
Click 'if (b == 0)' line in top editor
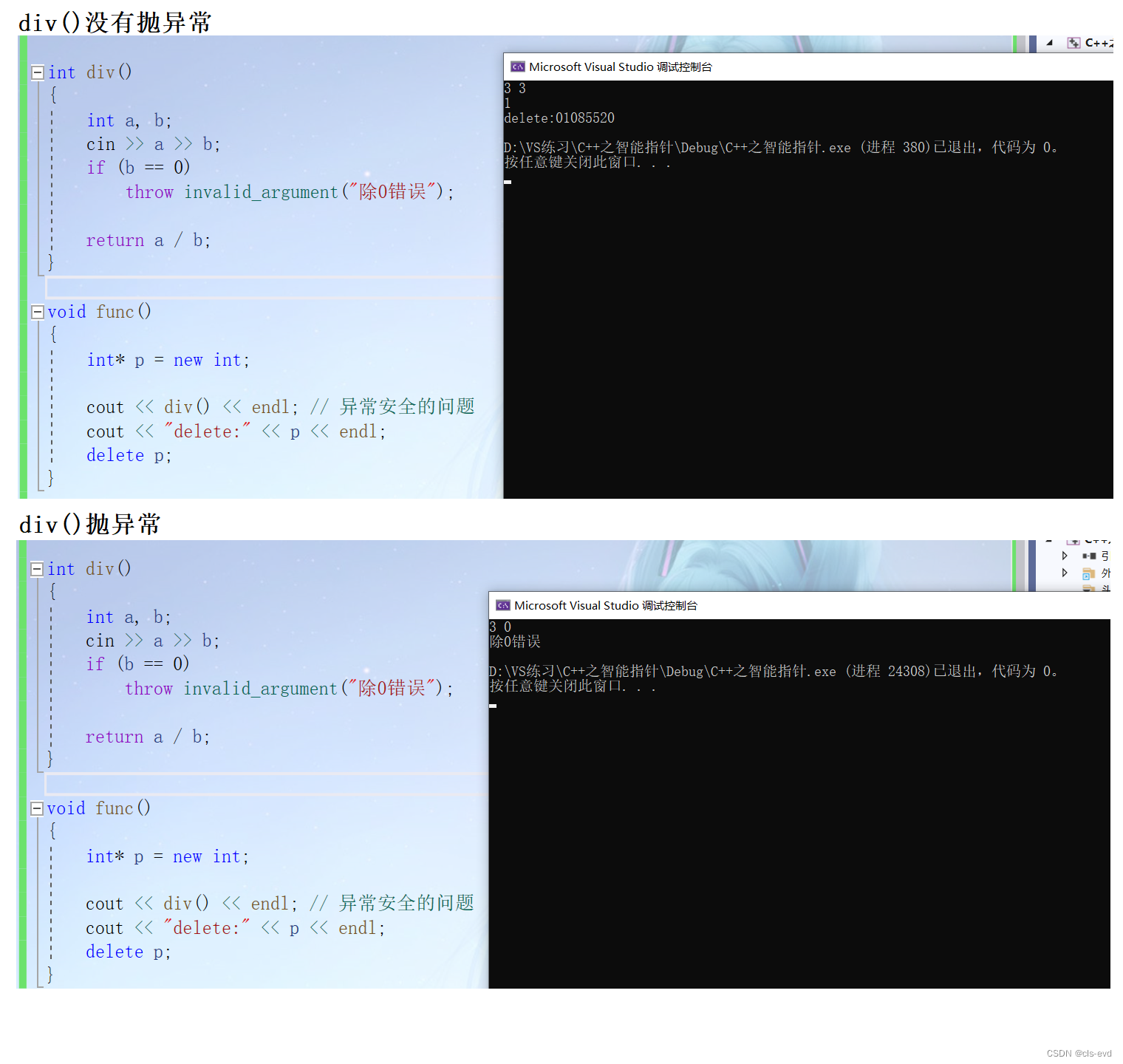point(138,168)
